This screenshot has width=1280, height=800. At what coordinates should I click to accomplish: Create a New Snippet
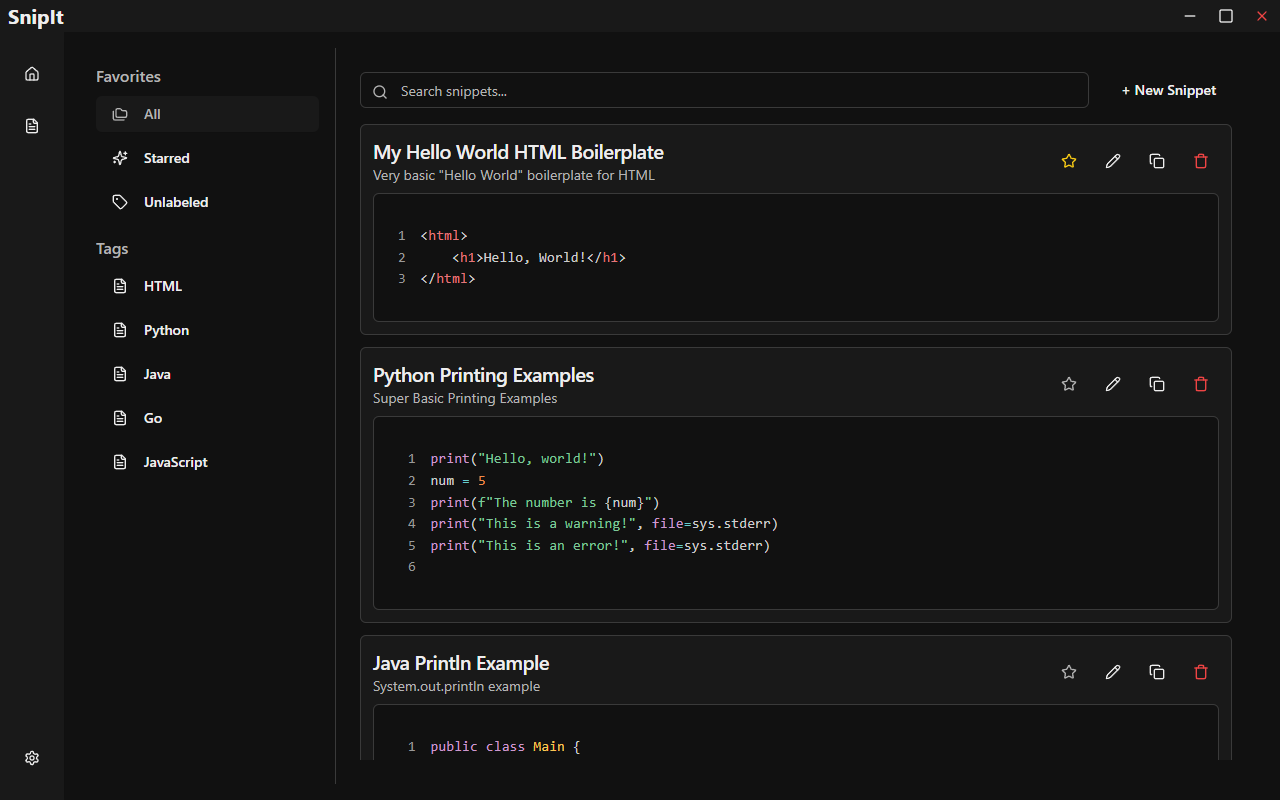tap(1169, 90)
